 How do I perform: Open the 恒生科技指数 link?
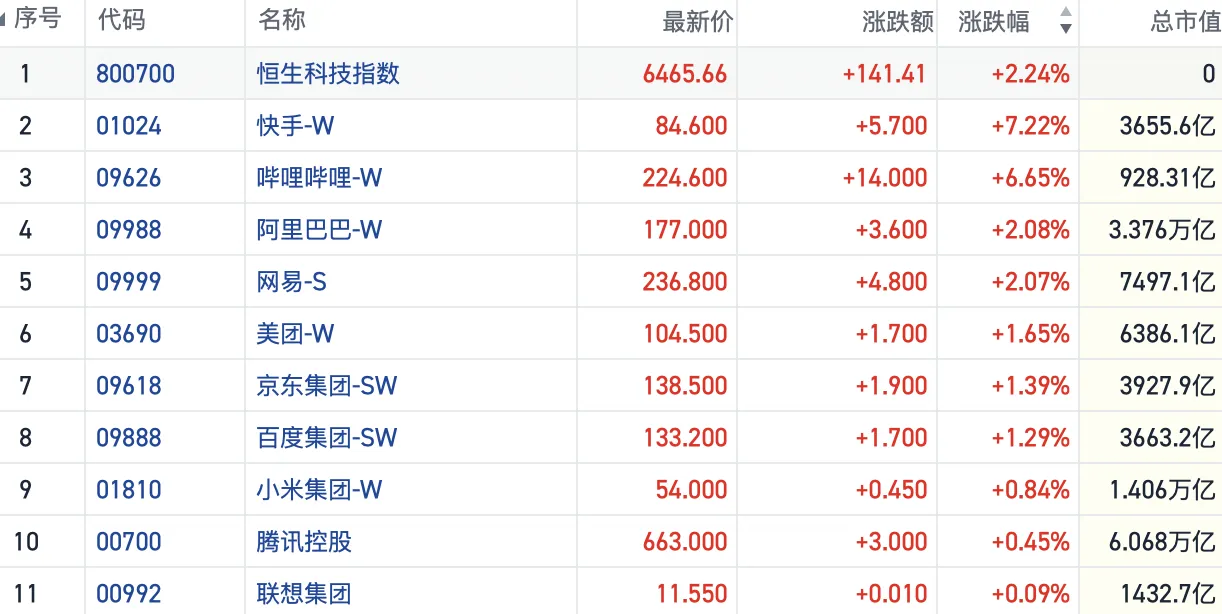point(328,74)
